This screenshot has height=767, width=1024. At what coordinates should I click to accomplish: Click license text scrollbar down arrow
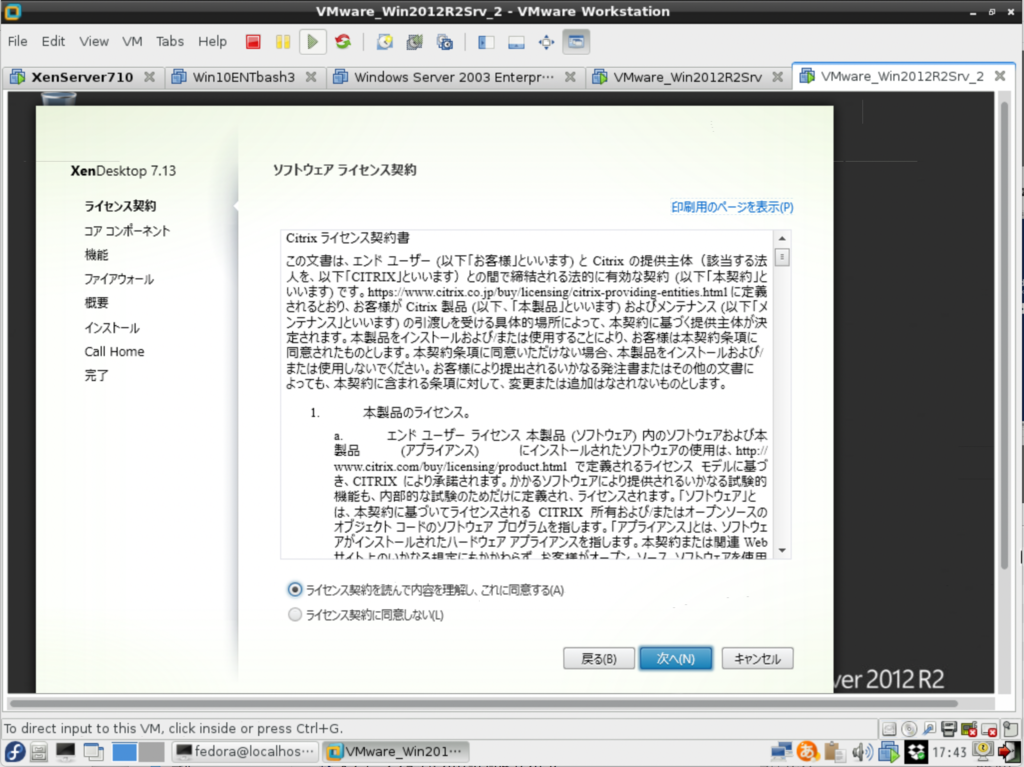[782, 551]
